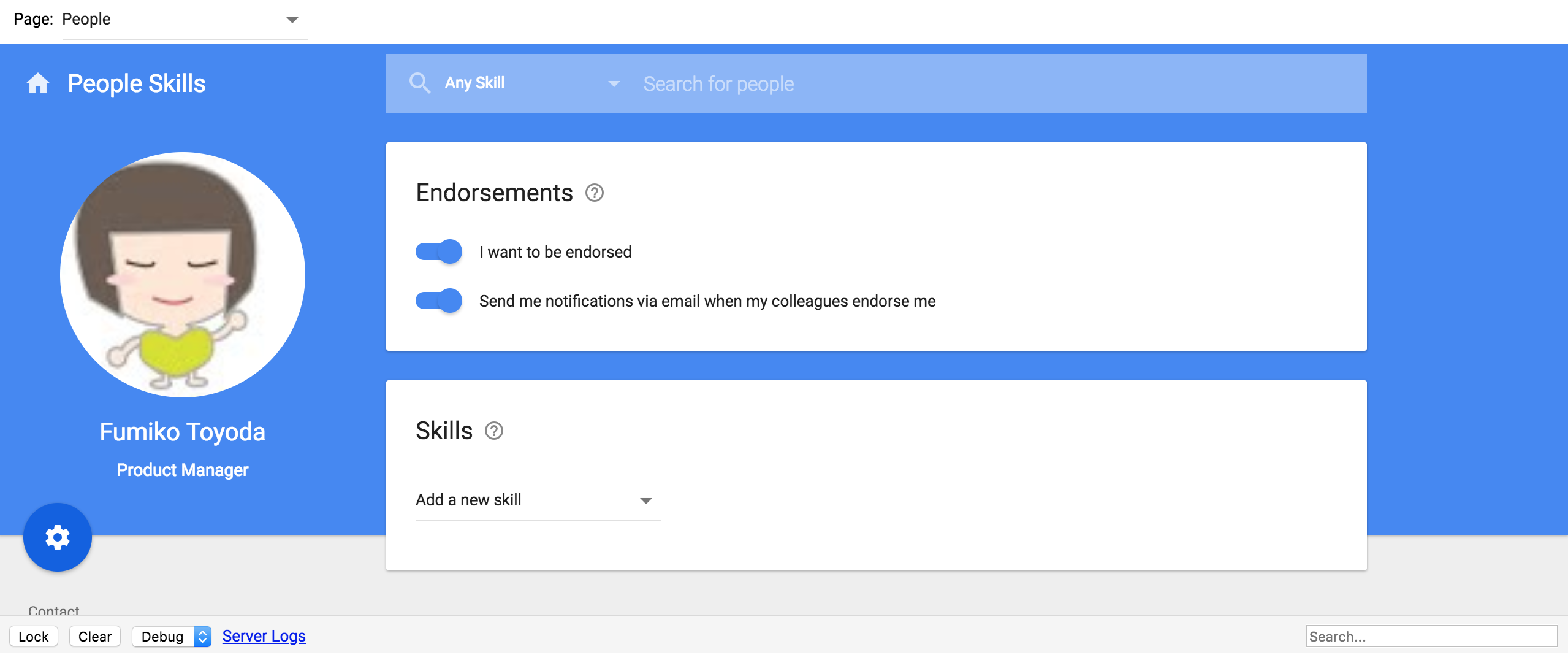Click the Fumiko Toyoda name heading
The height and width of the screenshot is (671, 1568).
pyautogui.click(x=183, y=432)
